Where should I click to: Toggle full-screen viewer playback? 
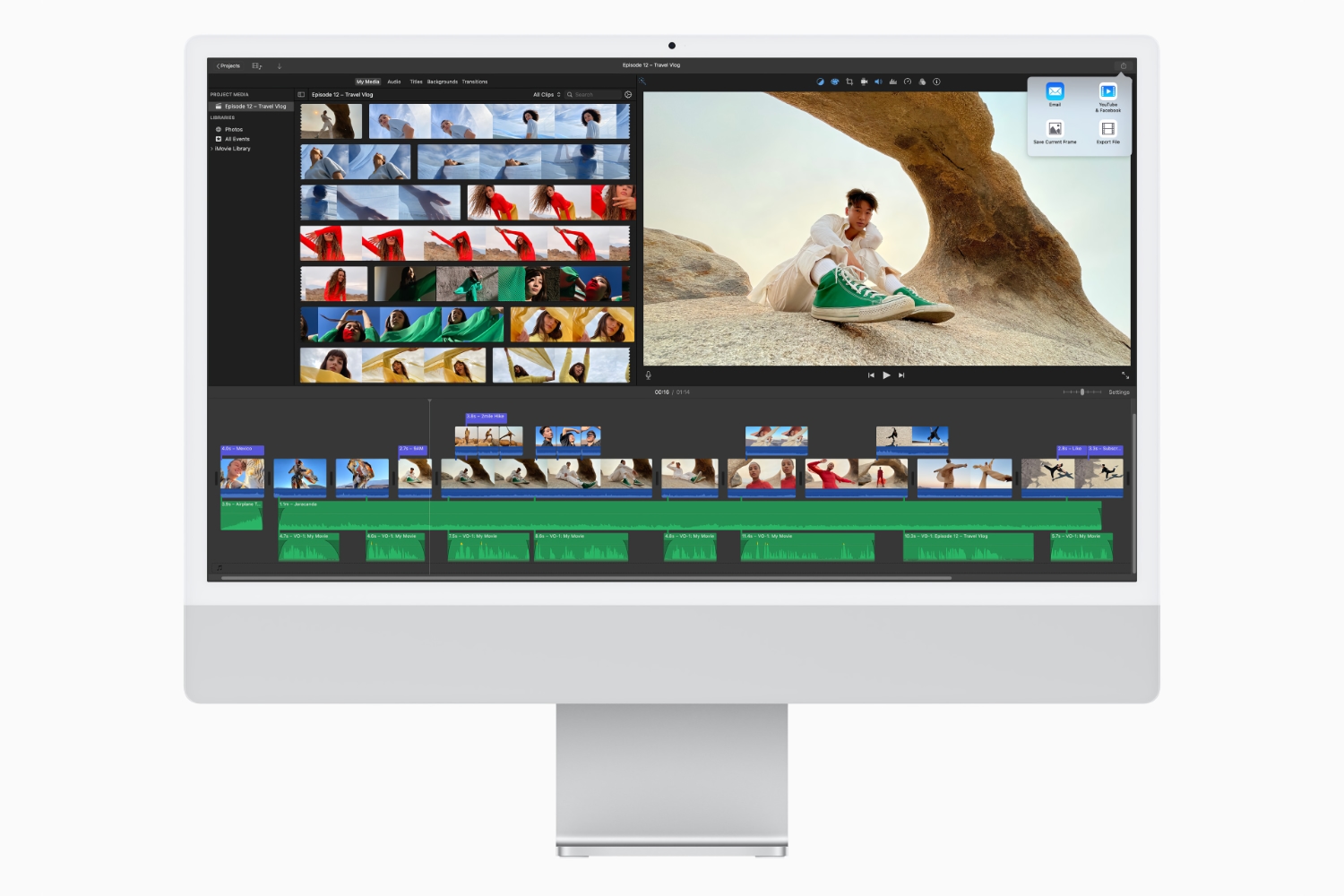point(1124,375)
